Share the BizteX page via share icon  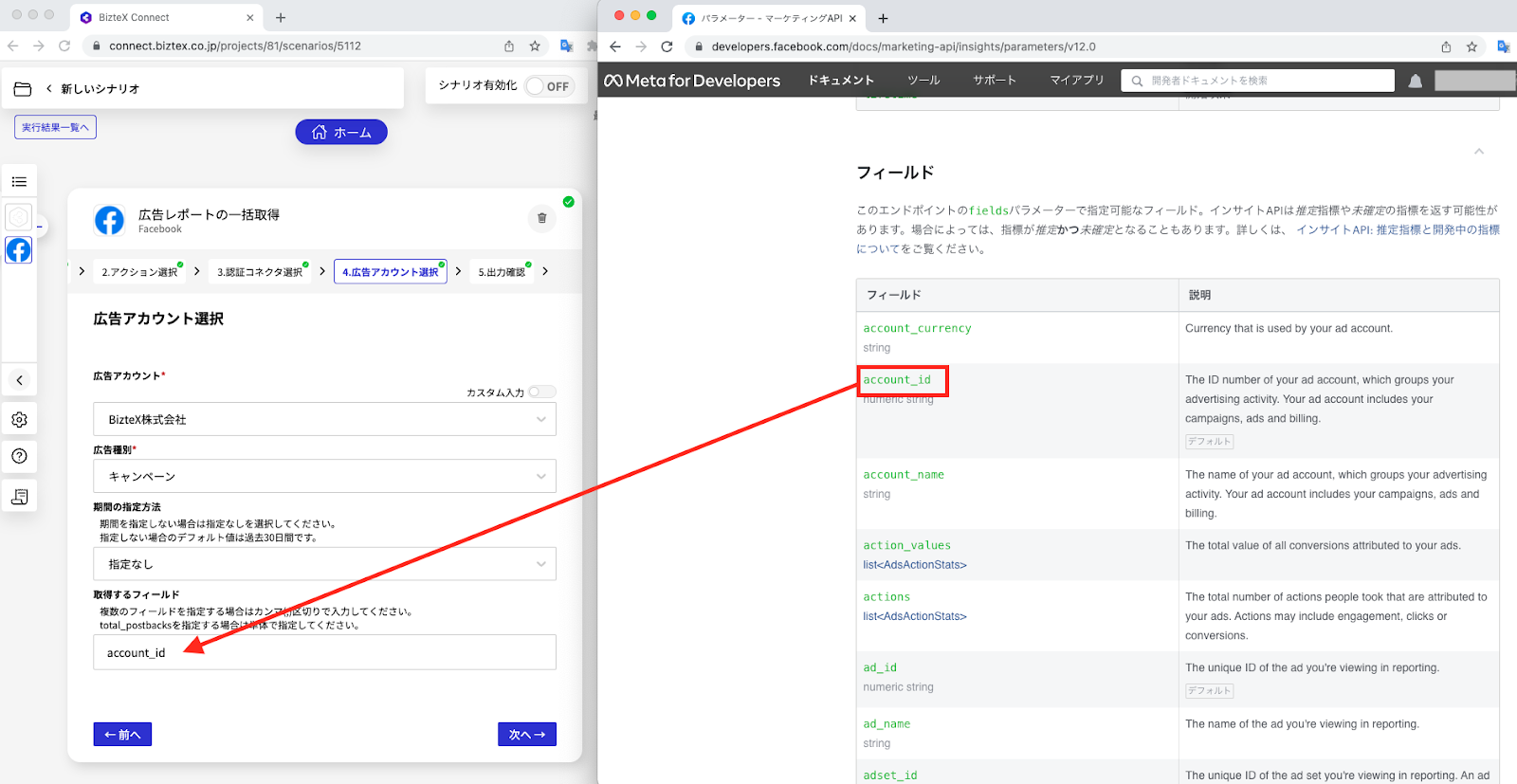[x=509, y=46]
